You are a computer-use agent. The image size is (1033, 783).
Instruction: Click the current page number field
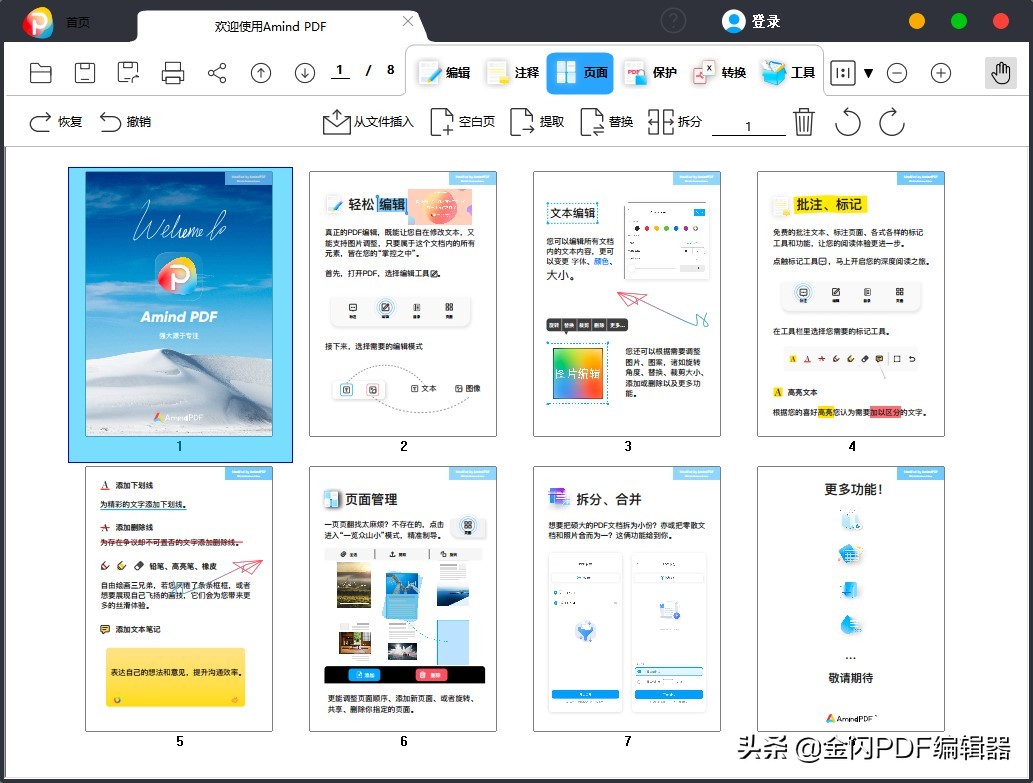(x=340, y=70)
